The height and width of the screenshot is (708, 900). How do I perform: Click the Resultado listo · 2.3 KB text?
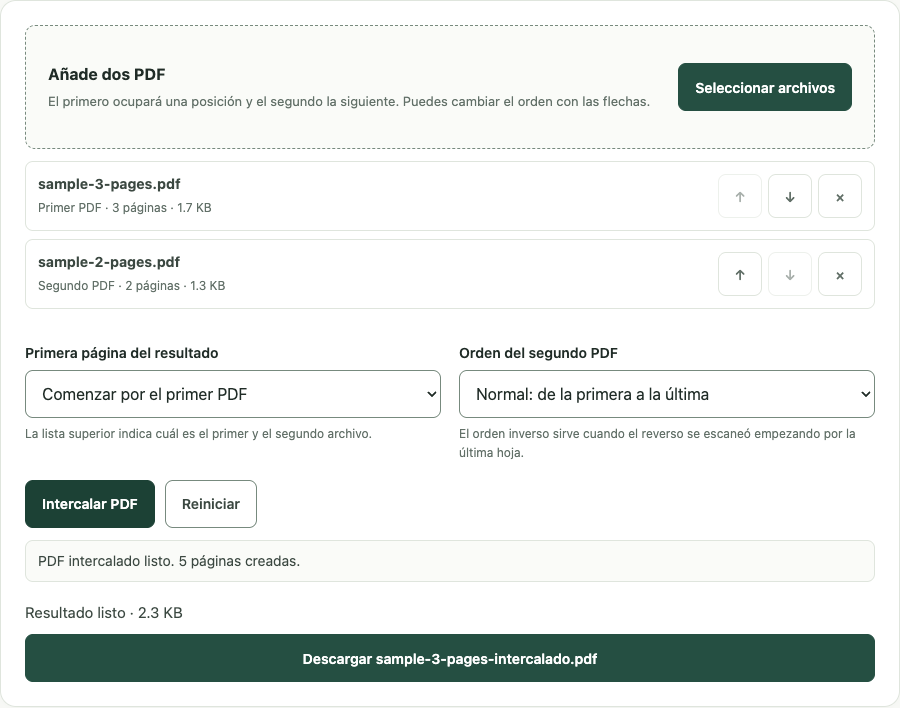pyautogui.click(x=104, y=613)
